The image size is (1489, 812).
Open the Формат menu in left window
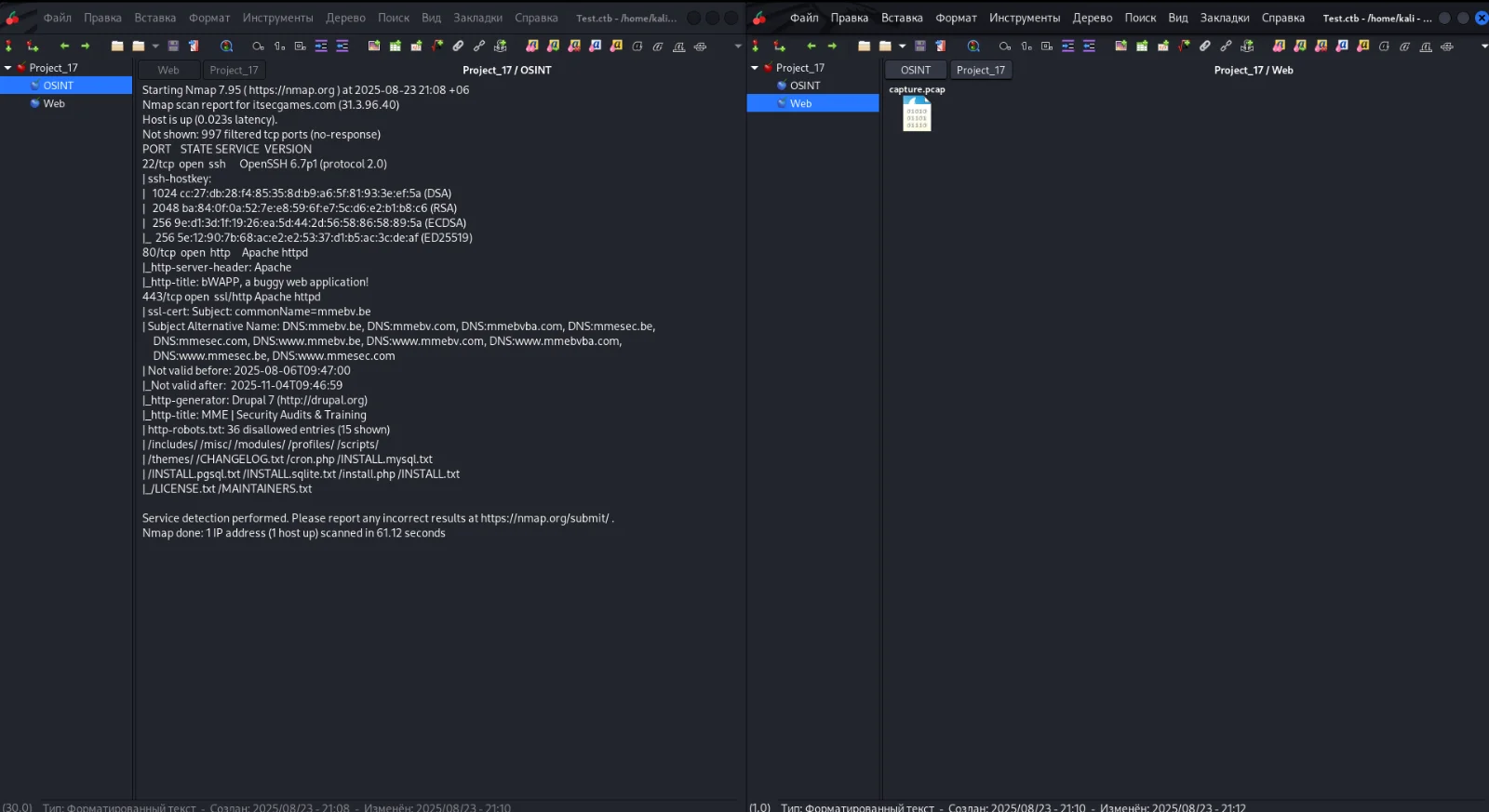click(x=209, y=18)
